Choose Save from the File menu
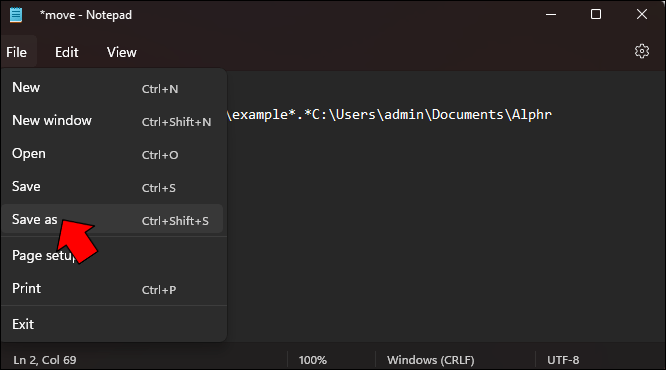 coord(113,187)
